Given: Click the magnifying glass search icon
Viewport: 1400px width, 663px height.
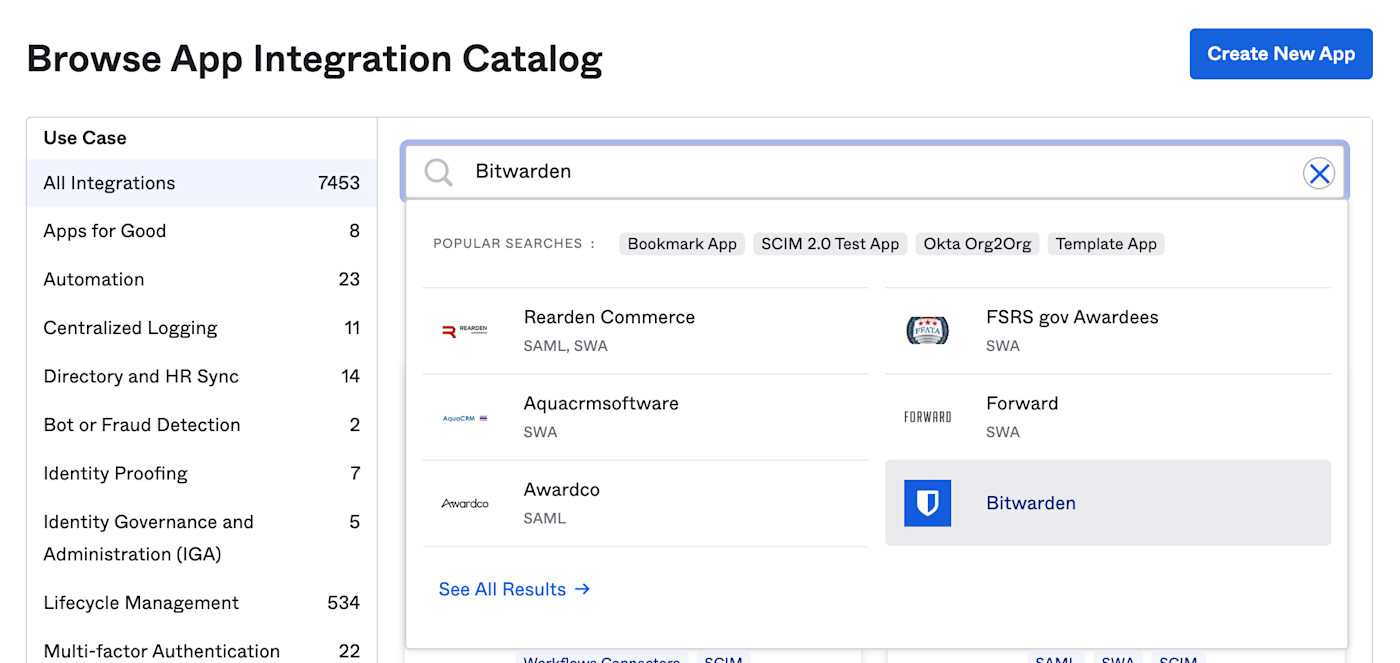Looking at the screenshot, I should pyautogui.click(x=437, y=171).
